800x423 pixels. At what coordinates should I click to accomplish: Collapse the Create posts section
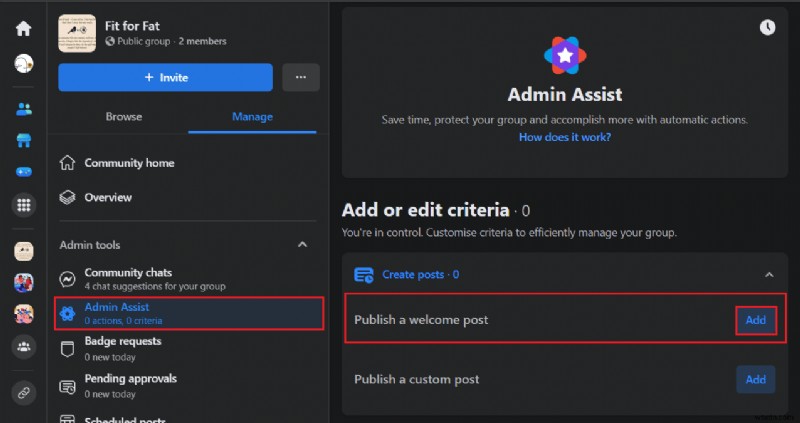(x=769, y=275)
